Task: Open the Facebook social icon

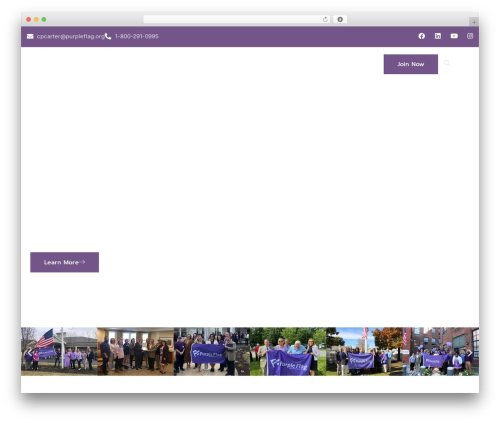Action: [x=422, y=36]
